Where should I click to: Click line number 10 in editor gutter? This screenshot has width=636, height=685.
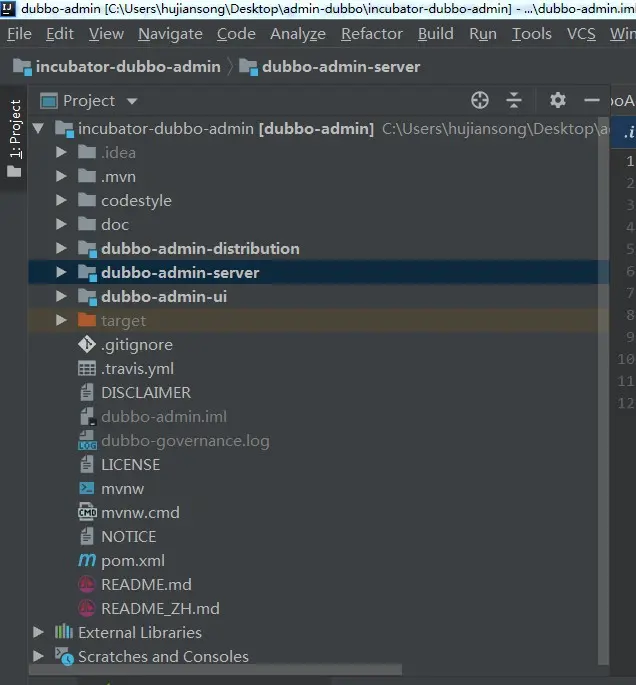626,359
